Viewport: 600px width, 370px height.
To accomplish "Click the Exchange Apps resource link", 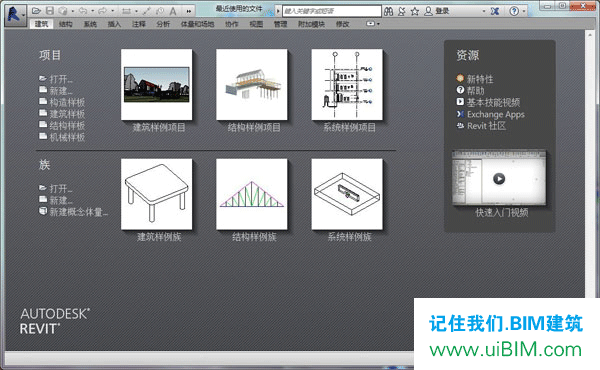I will pyautogui.click(x=496, y=114).
